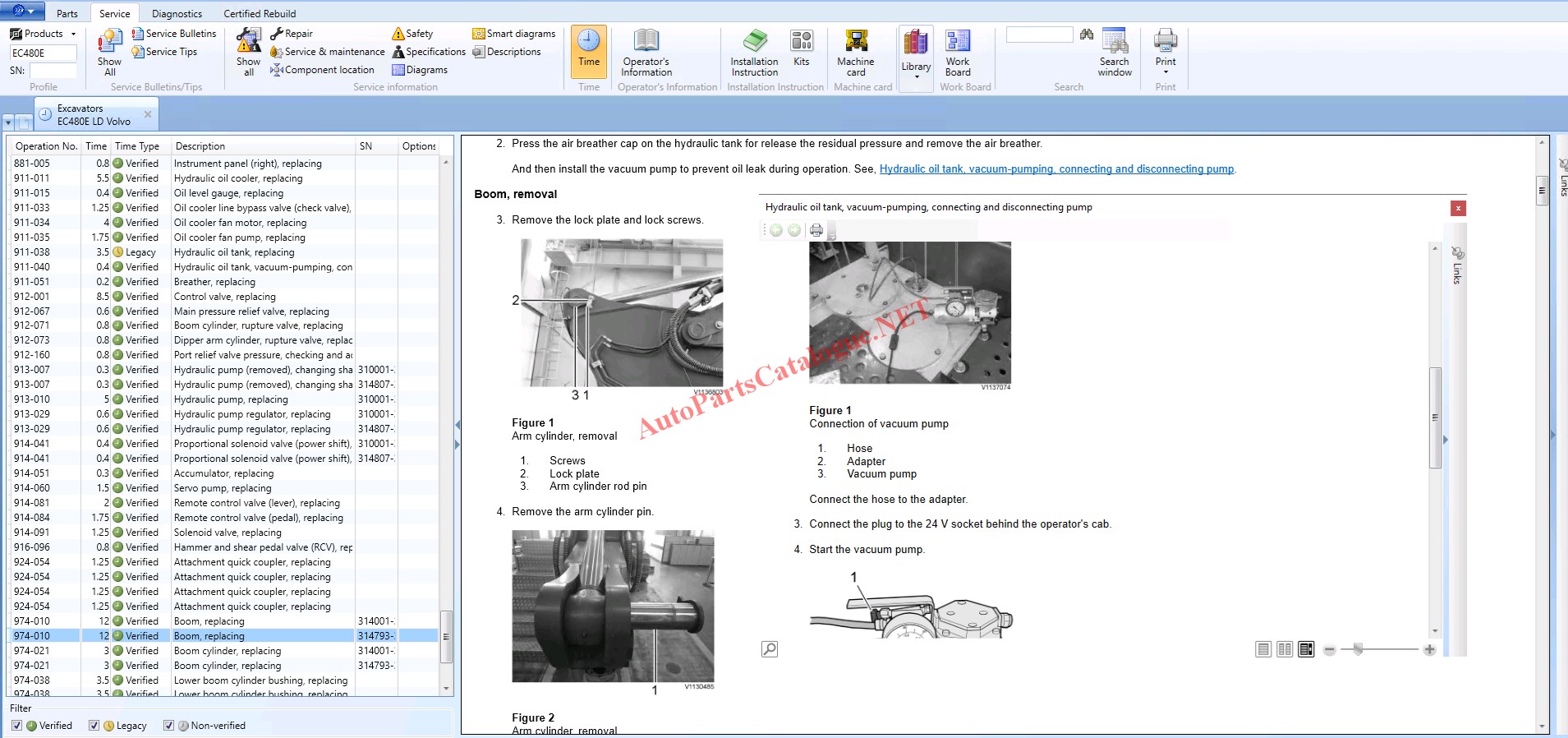The height and width of the screenshot is (738, 1568).
Task: Toggle the Legacy filter checkbox
Action: click(94, 726)
